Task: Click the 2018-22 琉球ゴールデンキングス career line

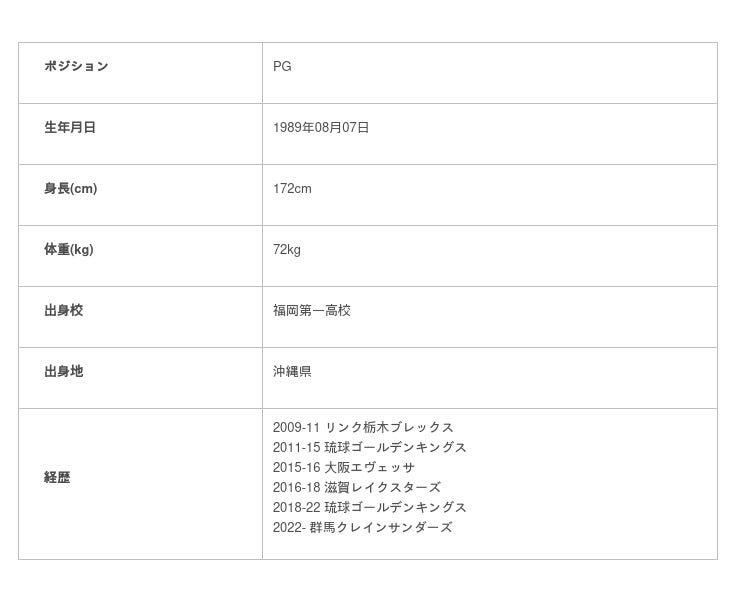Action: 370,508
